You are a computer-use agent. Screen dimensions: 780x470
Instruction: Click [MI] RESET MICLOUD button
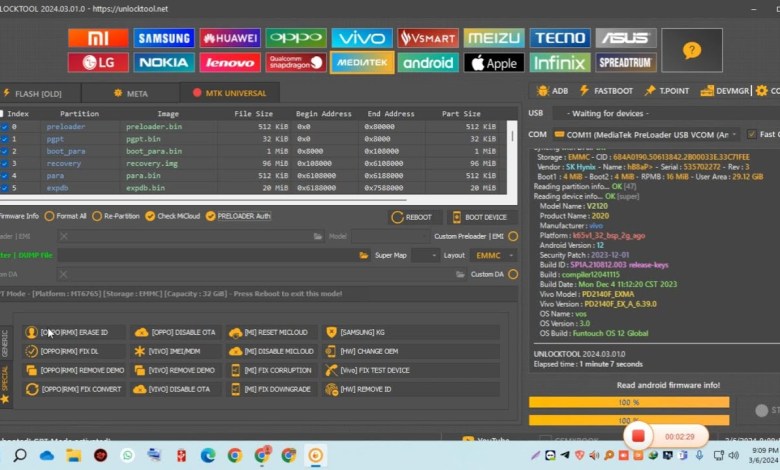(271, 332)
